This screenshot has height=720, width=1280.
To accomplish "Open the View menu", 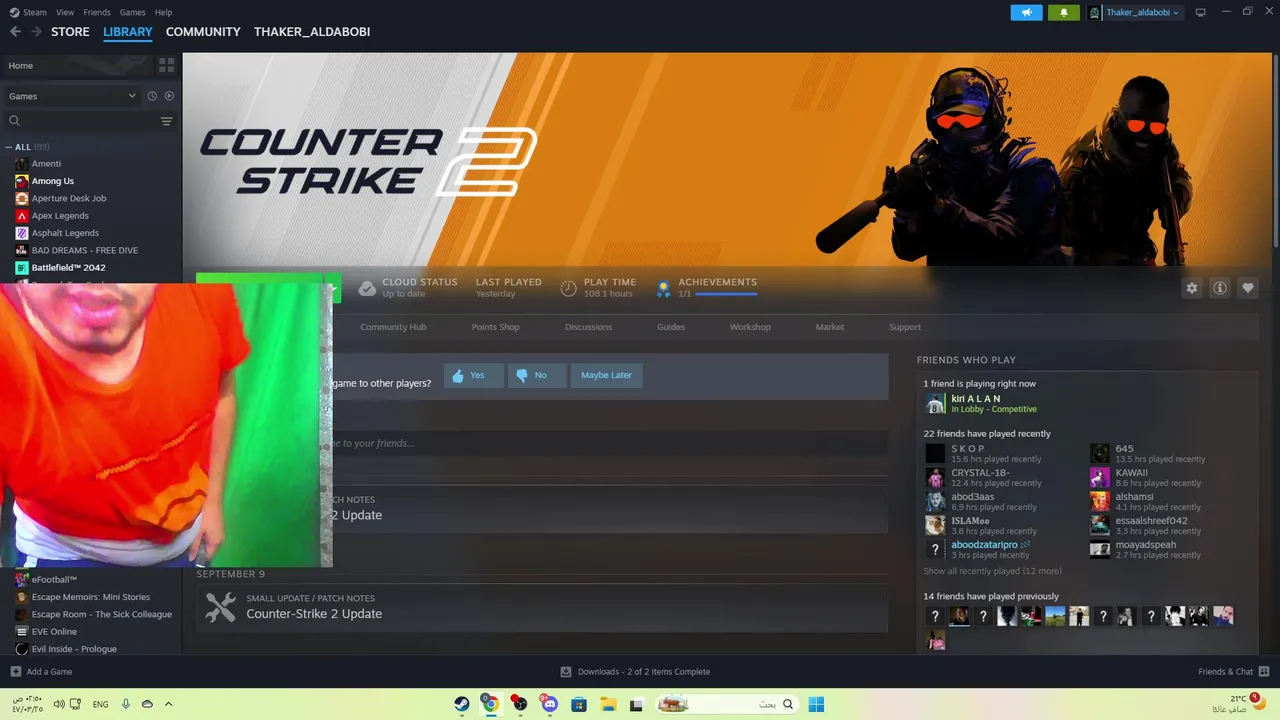I will tap(65, 12).
